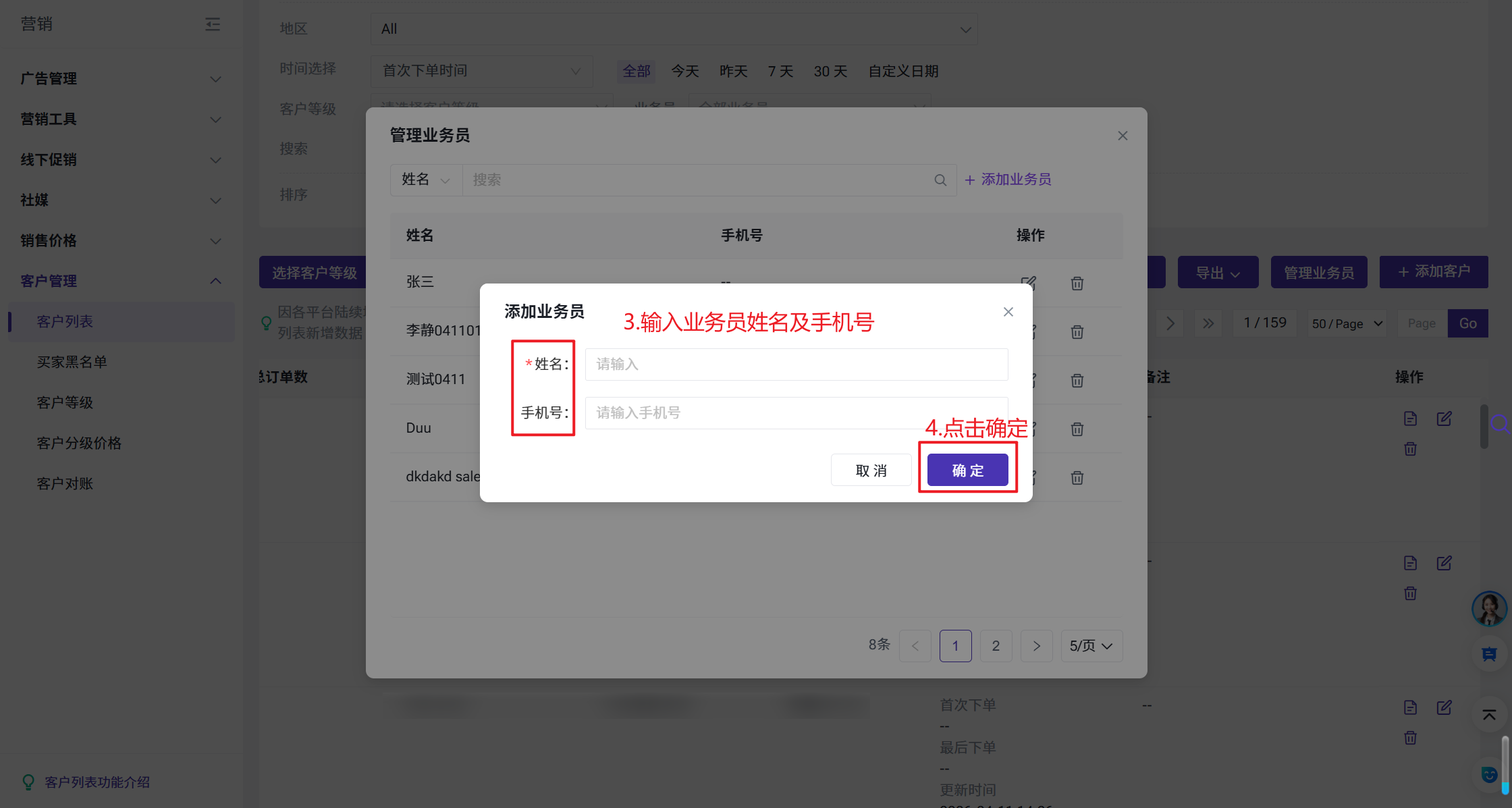1512x808 pixels.
Task: Open 买家黑名单 in sidebar menu
Action: coord(72,362)
